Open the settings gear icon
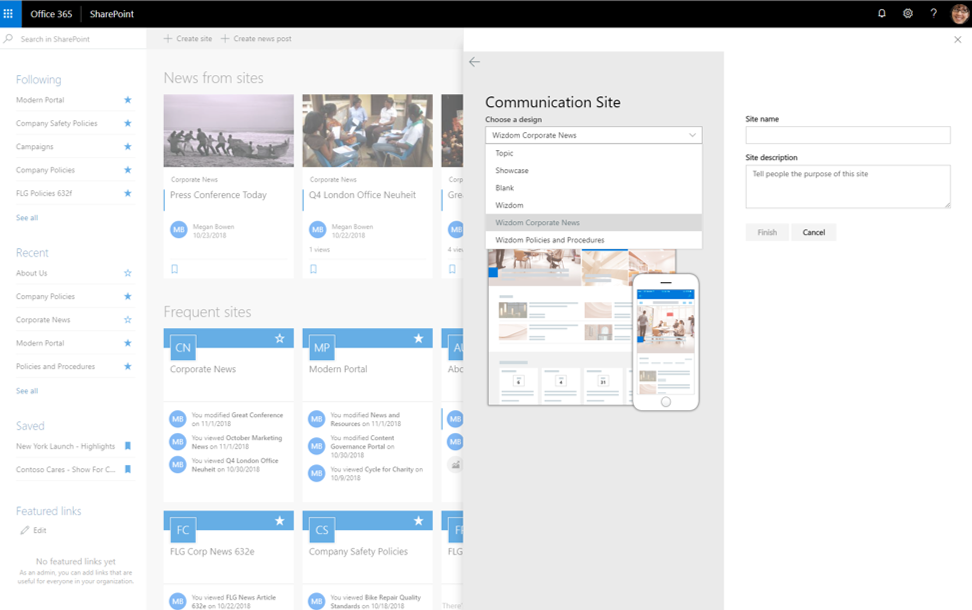Image resolution: width=972 pixels, height=610 pixels. [x=908, y=13]
